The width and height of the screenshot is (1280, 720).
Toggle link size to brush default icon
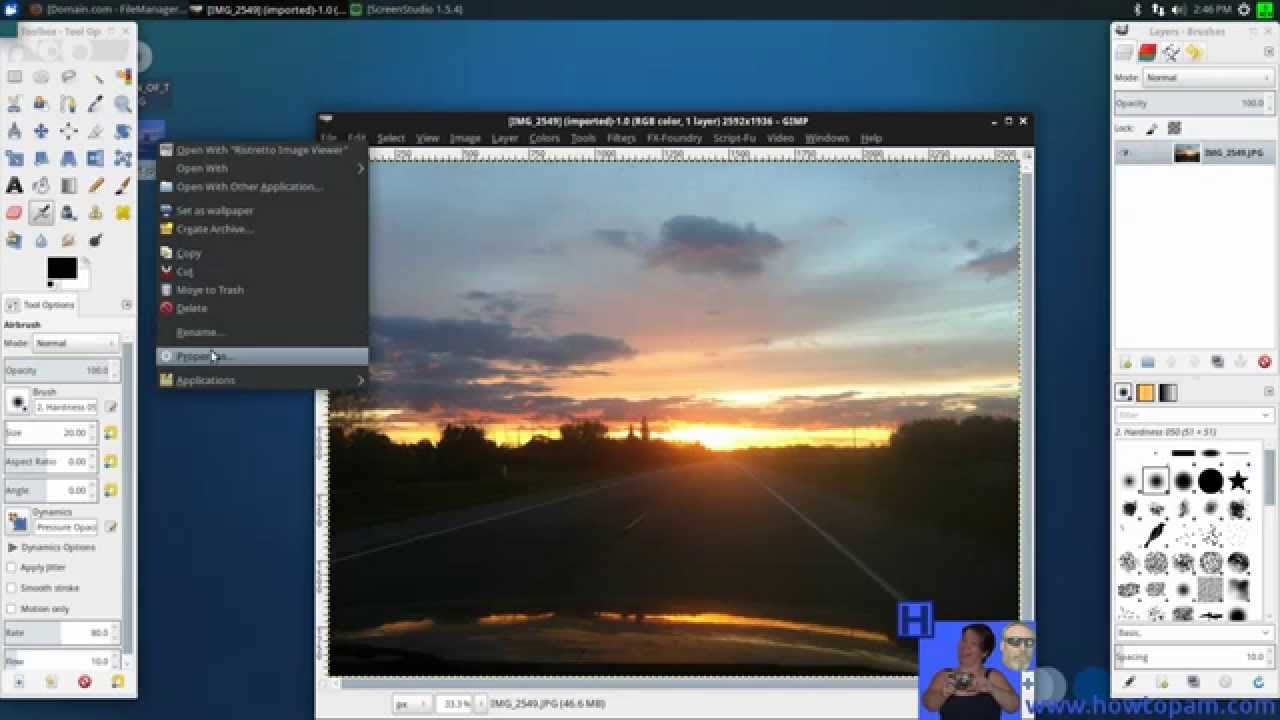pos(110,433)
